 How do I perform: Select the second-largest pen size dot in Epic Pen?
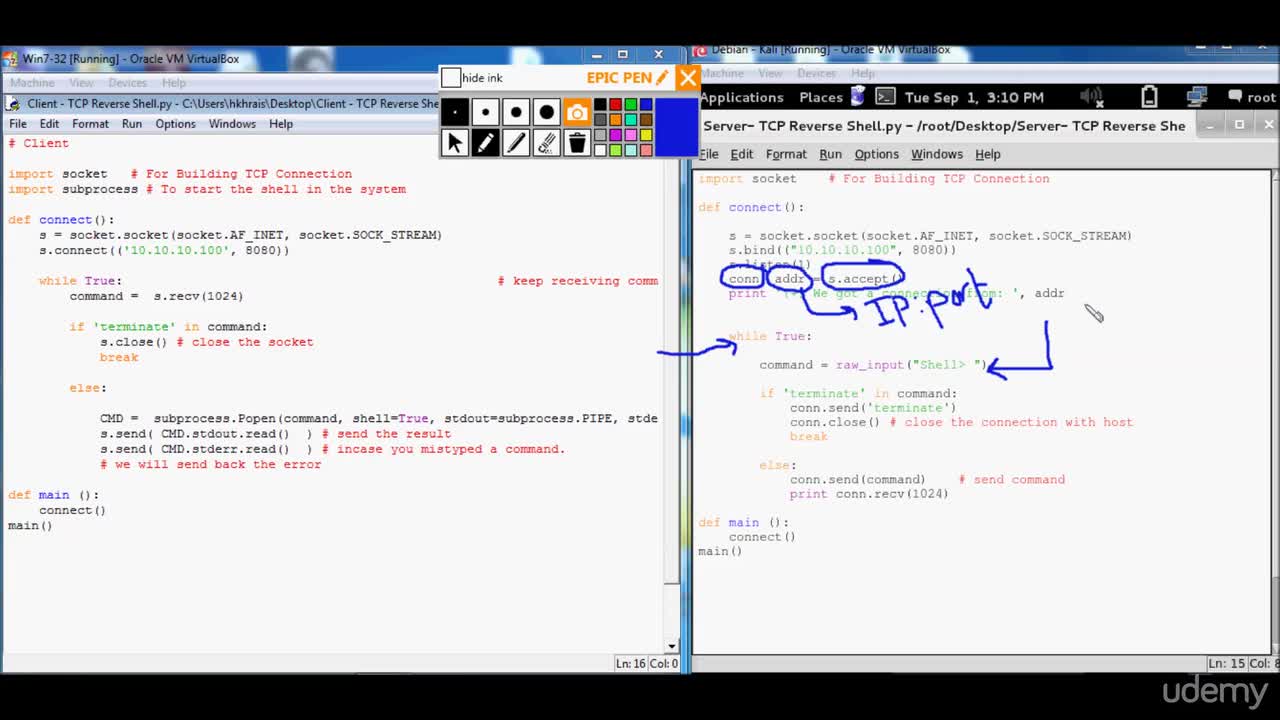point(516,112)
